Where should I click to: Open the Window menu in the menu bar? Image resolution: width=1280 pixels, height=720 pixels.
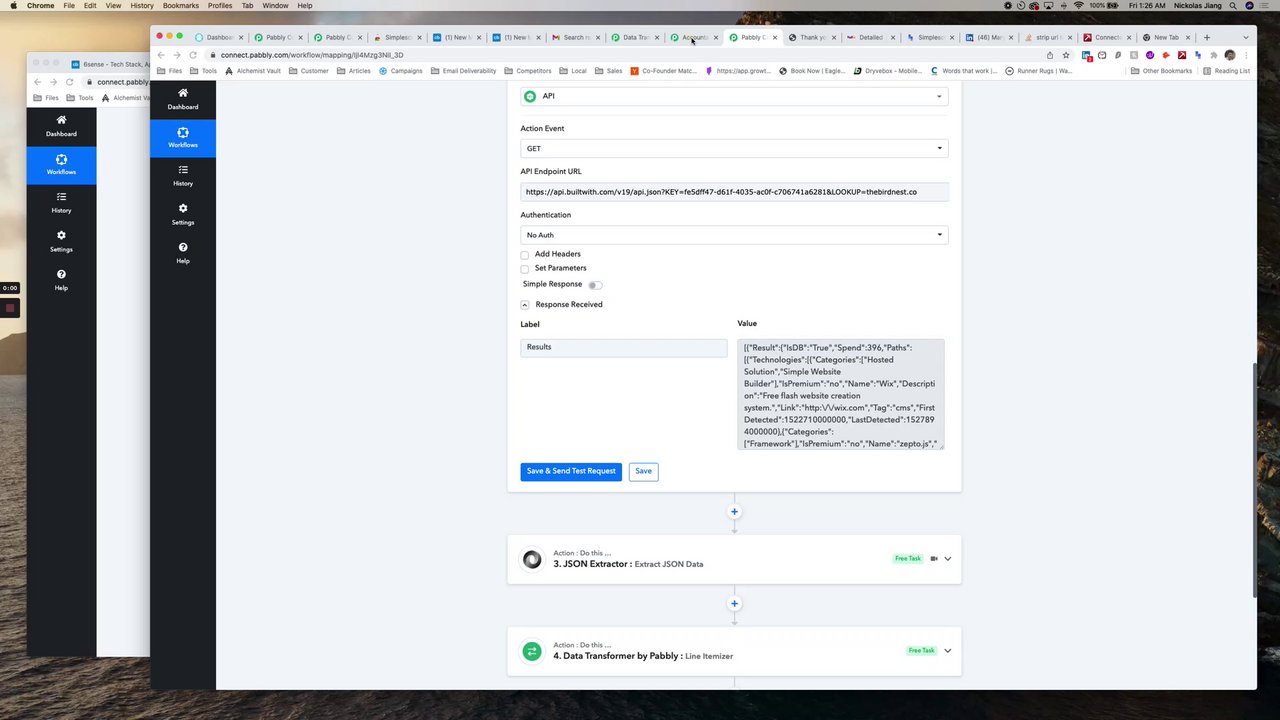coord(275,6)
